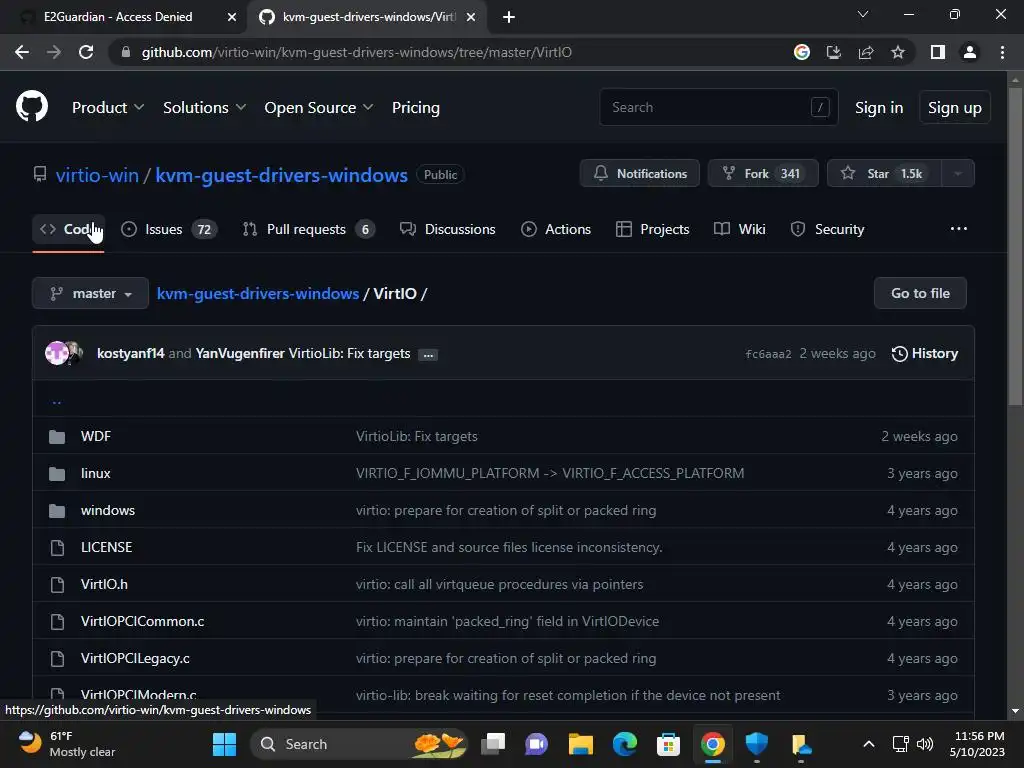Viewport: 1024px width, 768px height.
Task: Click the share page icon in address bar
Action: [x=866, y=52]
